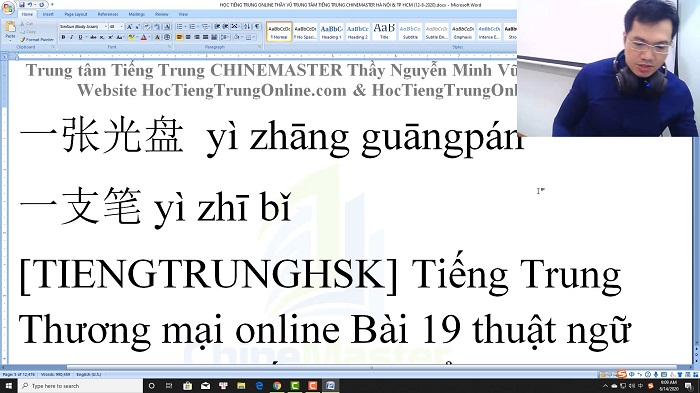The height and width of the screenshot is (393, 700).
Task: Open the font name dropdown
Action: coord(105,26)
